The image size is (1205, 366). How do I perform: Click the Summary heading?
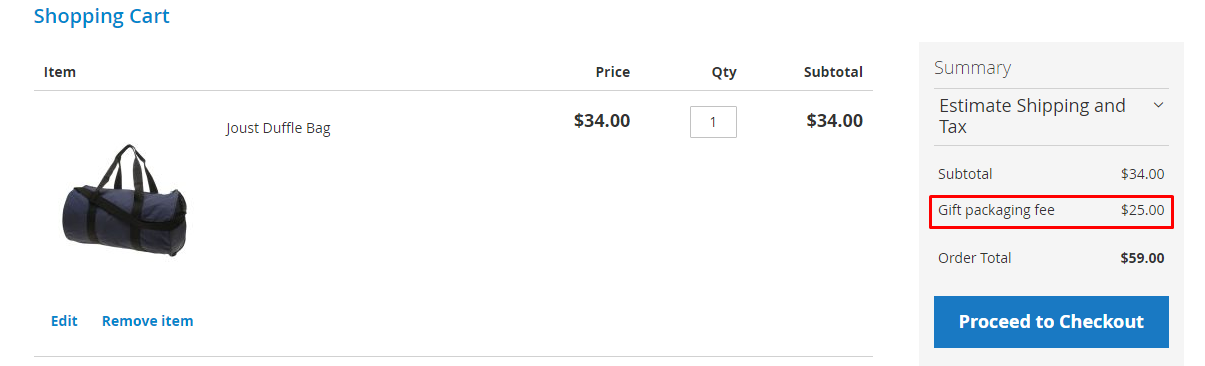click(972, 68)
